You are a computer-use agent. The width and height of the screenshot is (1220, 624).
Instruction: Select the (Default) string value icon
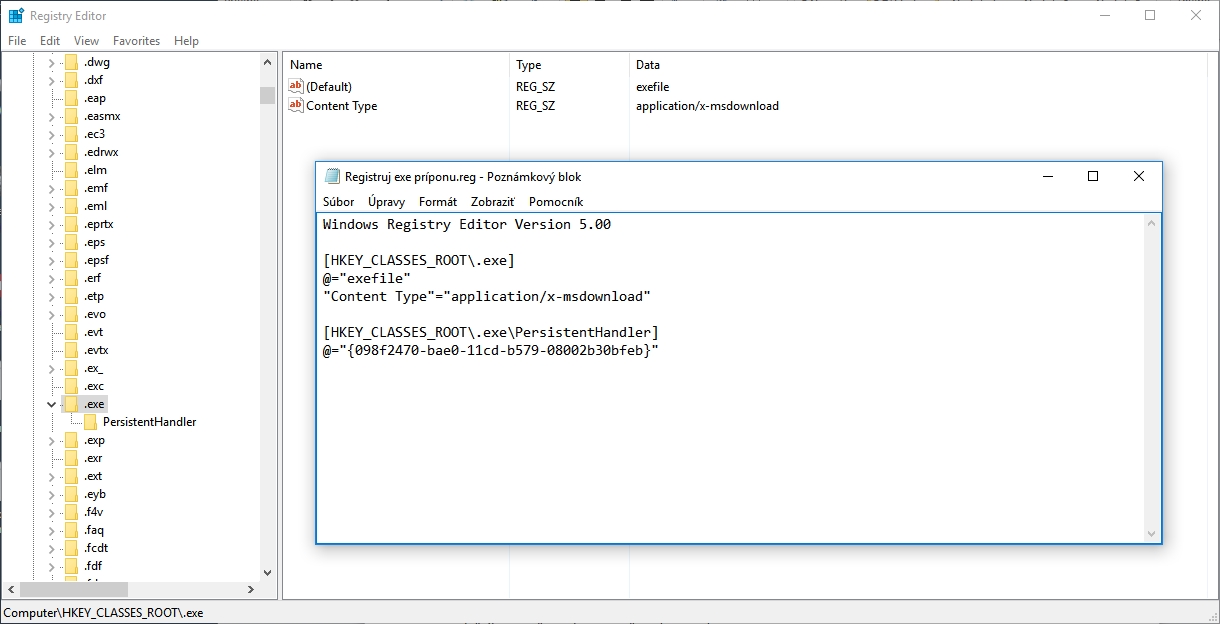[x=295, y=87]
